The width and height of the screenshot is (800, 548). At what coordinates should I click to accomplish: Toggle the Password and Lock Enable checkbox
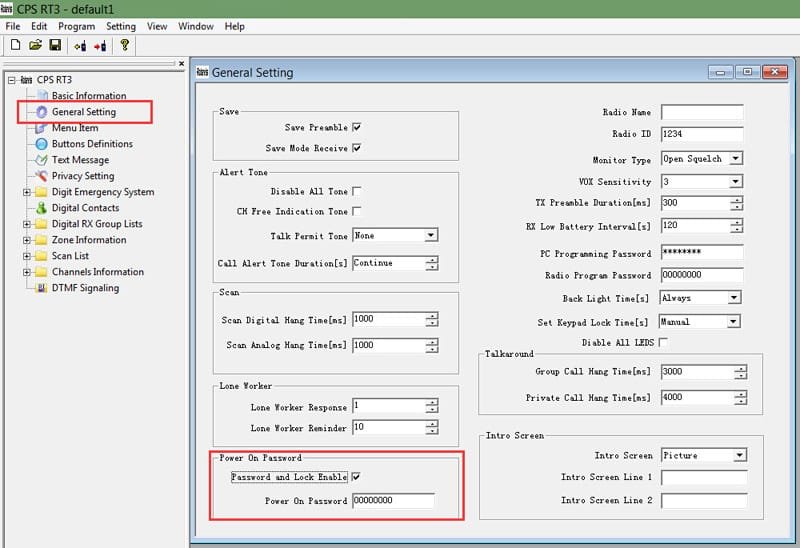pyautogui.click(x=356, y=477)
